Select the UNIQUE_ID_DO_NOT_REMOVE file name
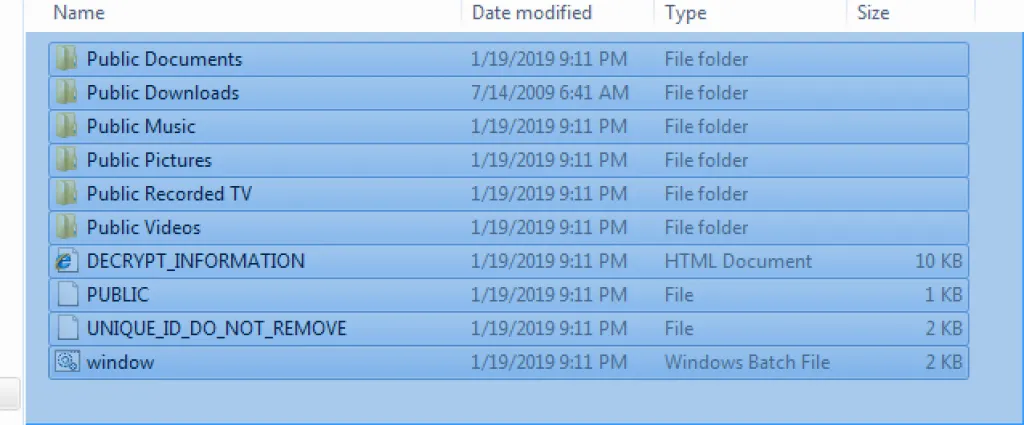This screenshot has width=1024, height=425. 217,329
